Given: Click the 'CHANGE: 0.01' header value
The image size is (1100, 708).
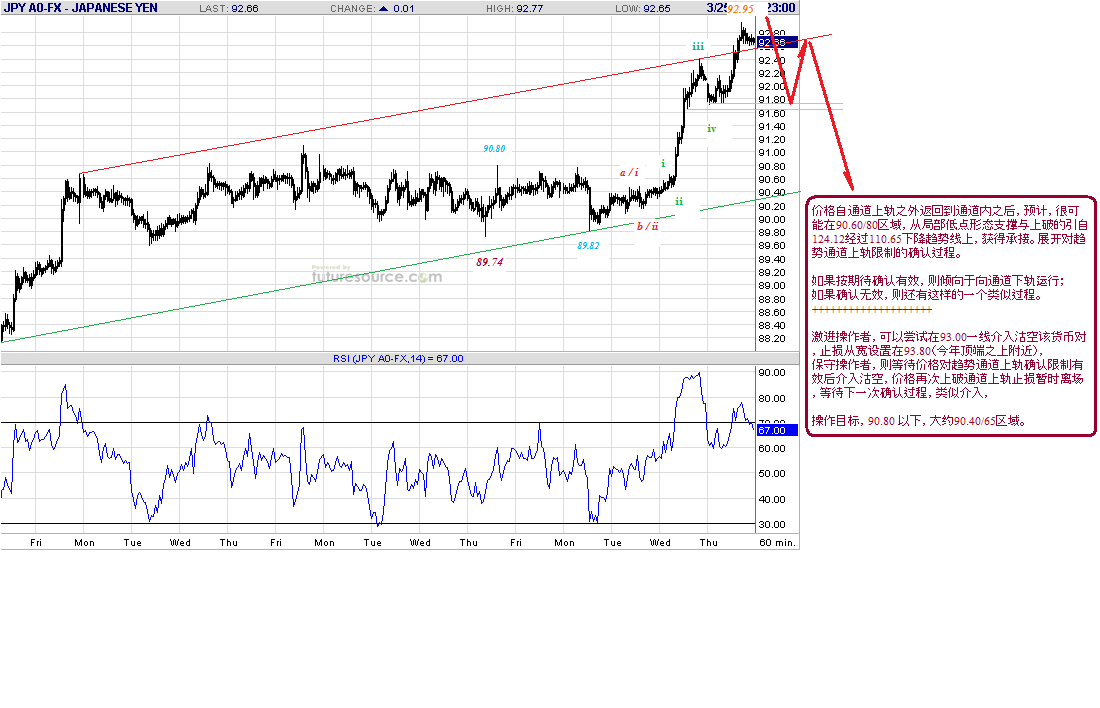Looking at the screenshot, I should pyautogui.click(x=372, y=8).
